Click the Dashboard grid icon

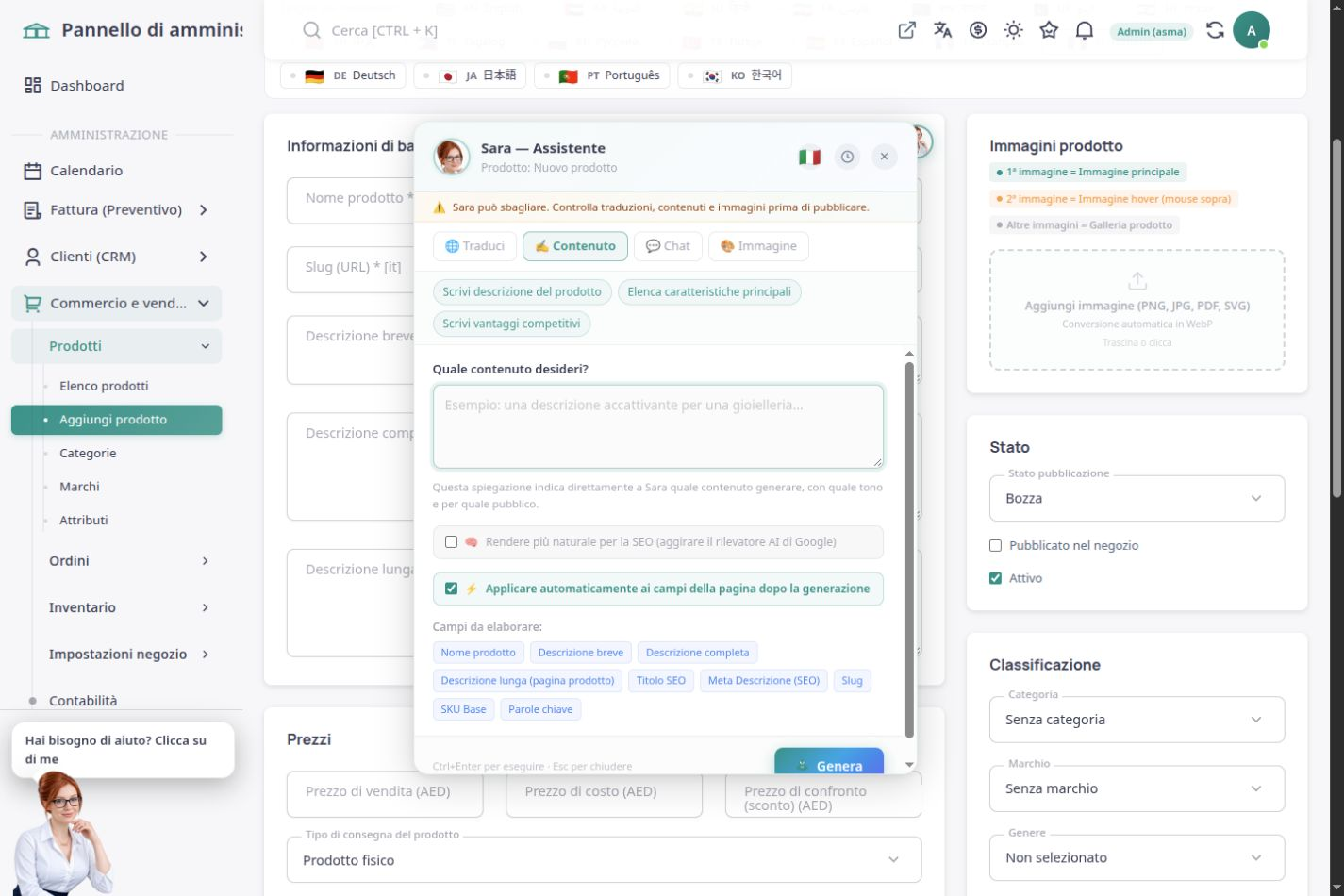(x=33, y=86)
